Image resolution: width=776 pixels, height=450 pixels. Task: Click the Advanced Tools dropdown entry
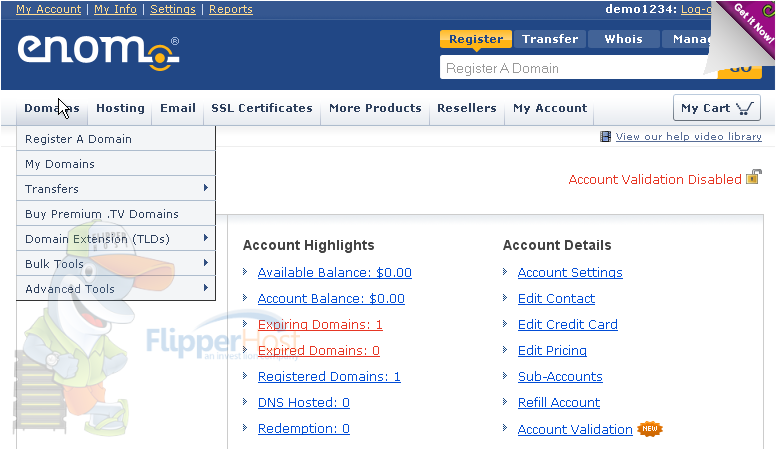116,289
